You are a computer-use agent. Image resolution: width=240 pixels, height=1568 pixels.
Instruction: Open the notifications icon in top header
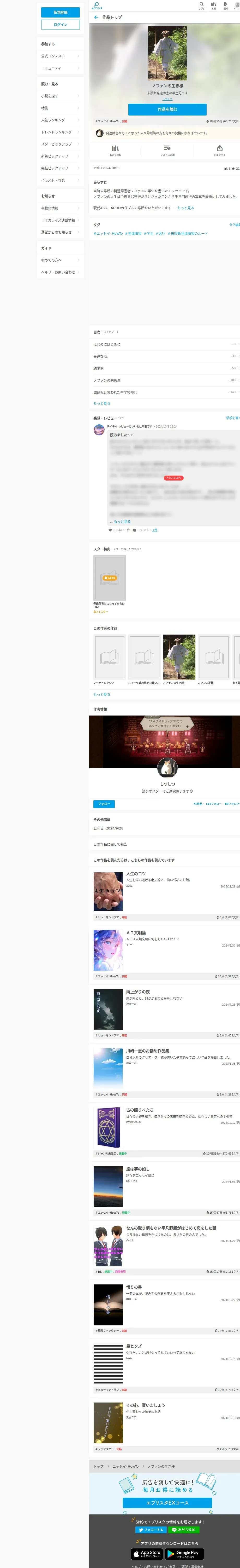[x=225, y=4]
